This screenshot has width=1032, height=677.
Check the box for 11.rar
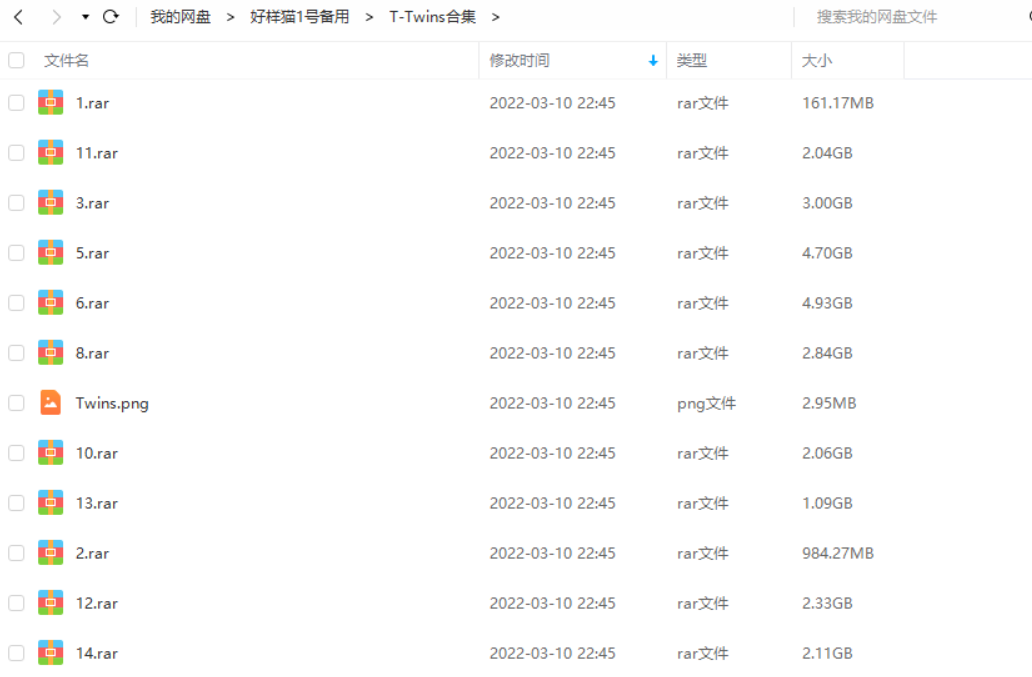pos(16,153)
